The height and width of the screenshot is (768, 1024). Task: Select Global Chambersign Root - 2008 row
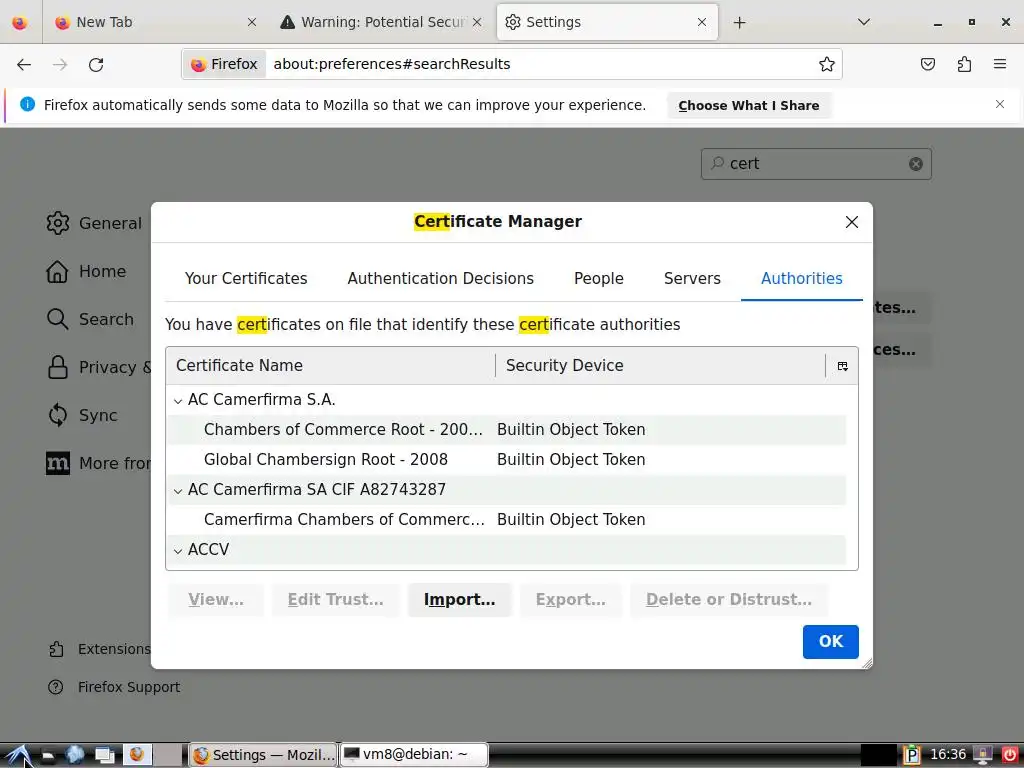(x=507, y=460)
